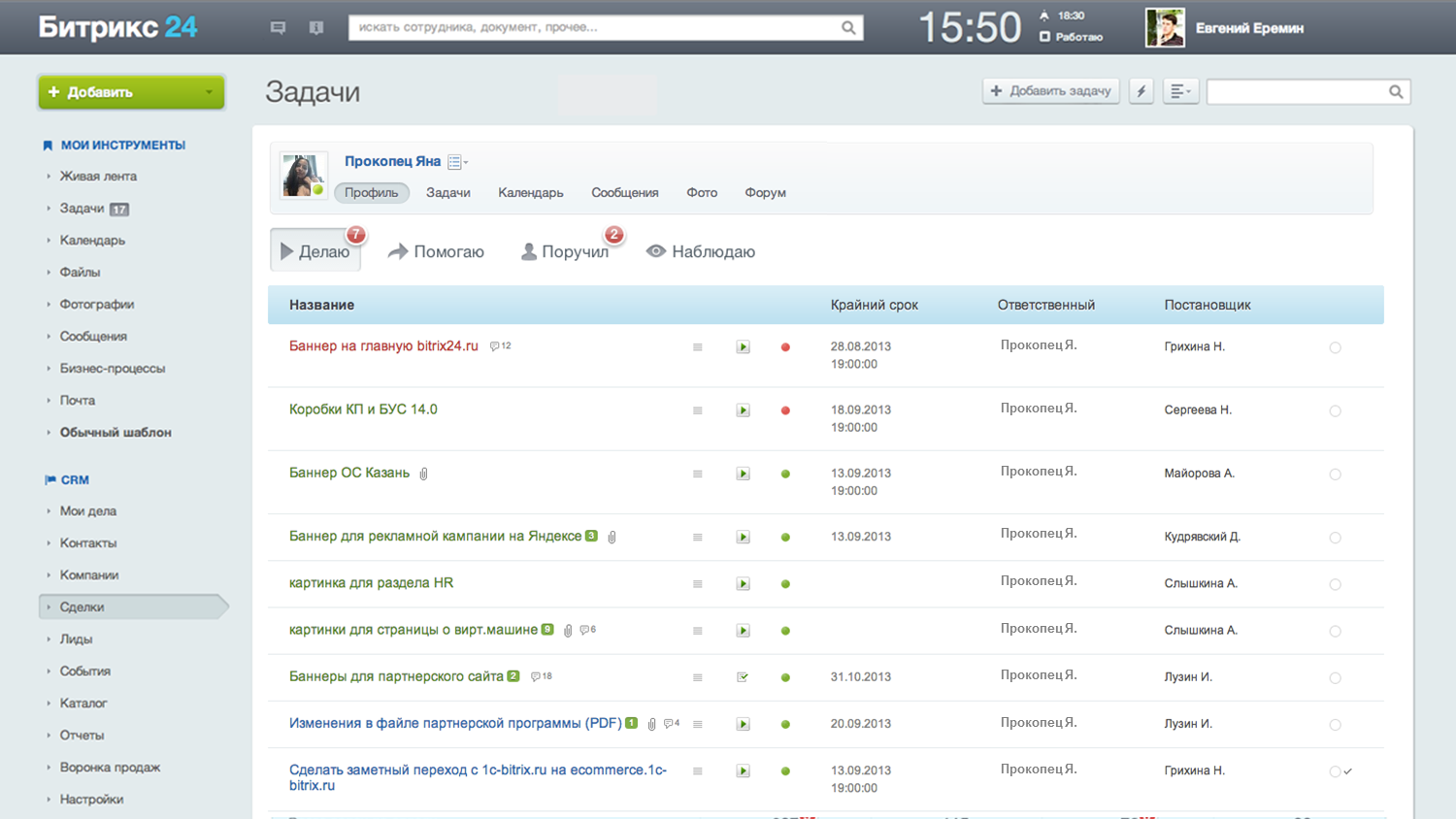Screen dimensions: 1456x819
Task: Click the complete-check icon for Баннеры для партнерского сайта
Action: 743,677
